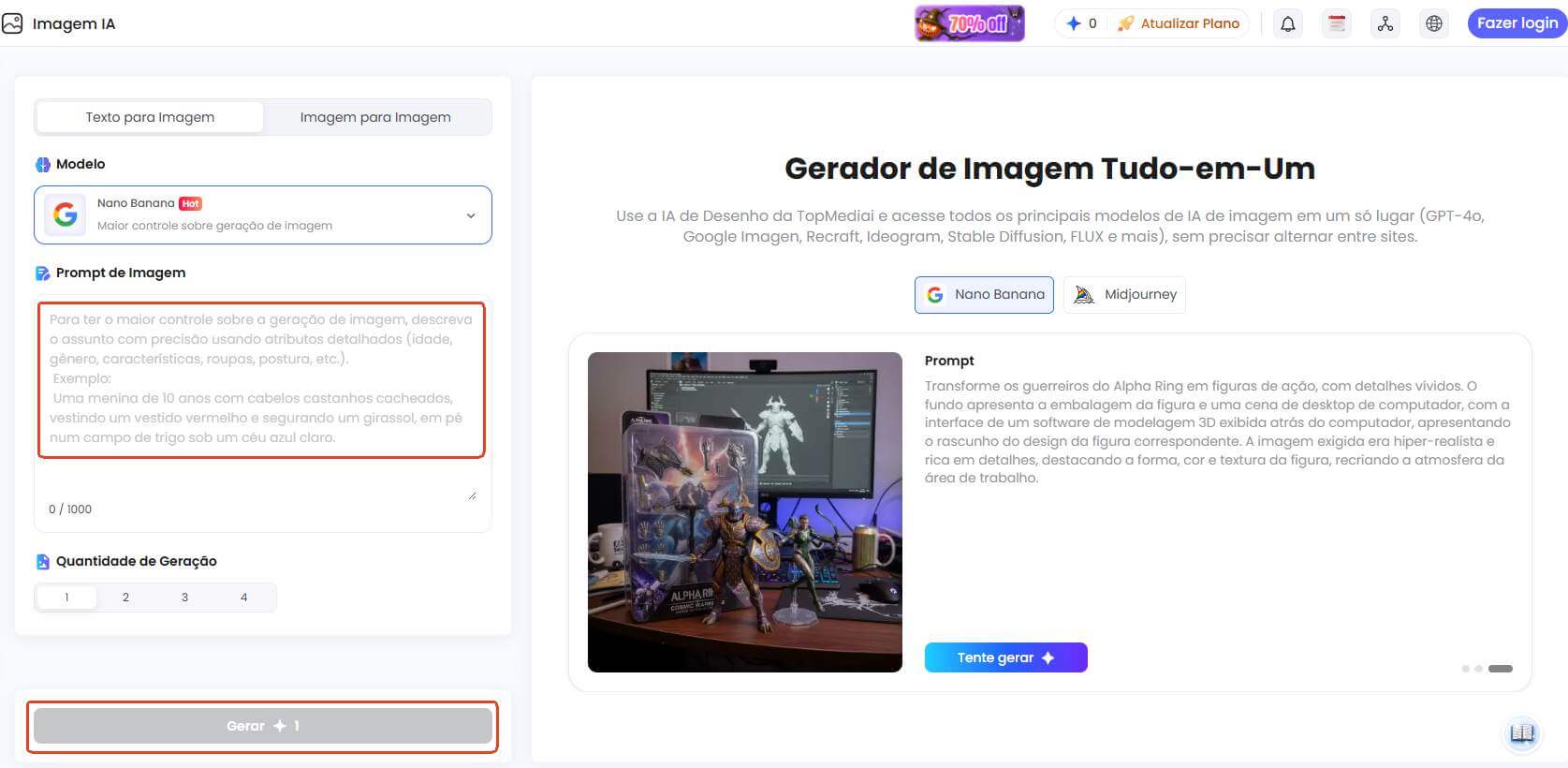Screen dimensions: 1568x768
Task: Select generation quantity 2
Action: tap(125, 598)
